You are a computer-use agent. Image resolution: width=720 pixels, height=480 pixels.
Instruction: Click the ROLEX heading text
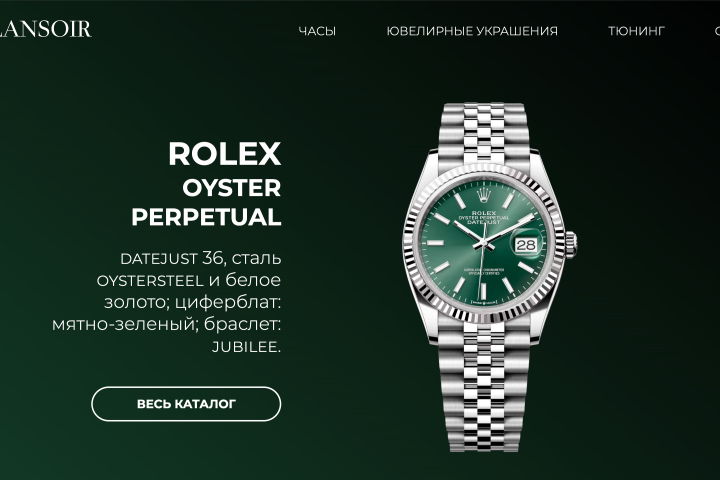pyautogui.click(x=225, y=153)
